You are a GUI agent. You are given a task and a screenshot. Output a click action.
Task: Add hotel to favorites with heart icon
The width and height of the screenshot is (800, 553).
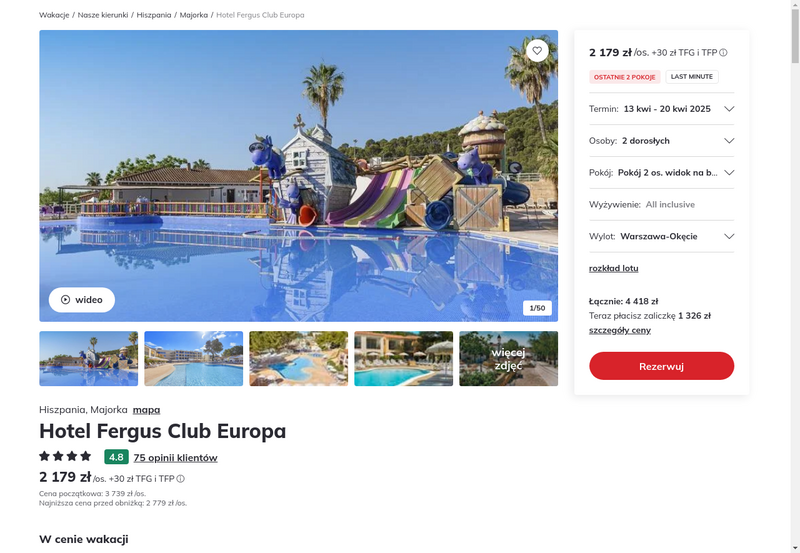[x=537, y=51]
